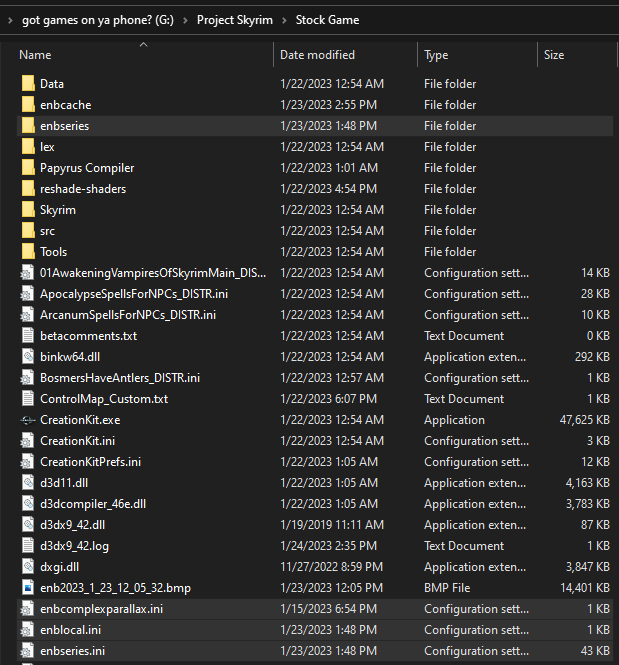Viewport: 619px width, 665px height.
Task: Click the 14,401 KB size value
Action: [x=585, y=588]
